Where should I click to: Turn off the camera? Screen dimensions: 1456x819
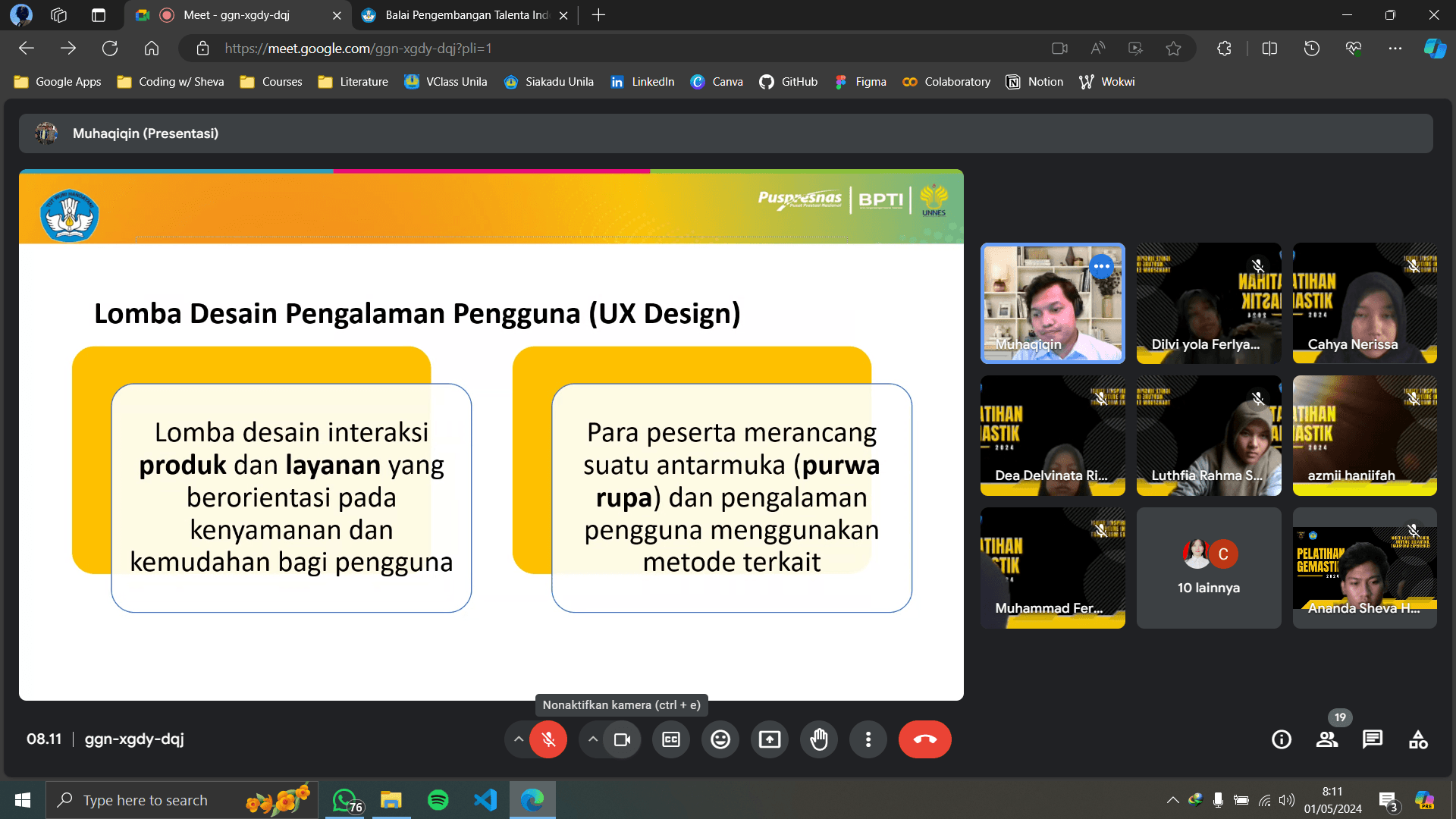coord(622,739)
